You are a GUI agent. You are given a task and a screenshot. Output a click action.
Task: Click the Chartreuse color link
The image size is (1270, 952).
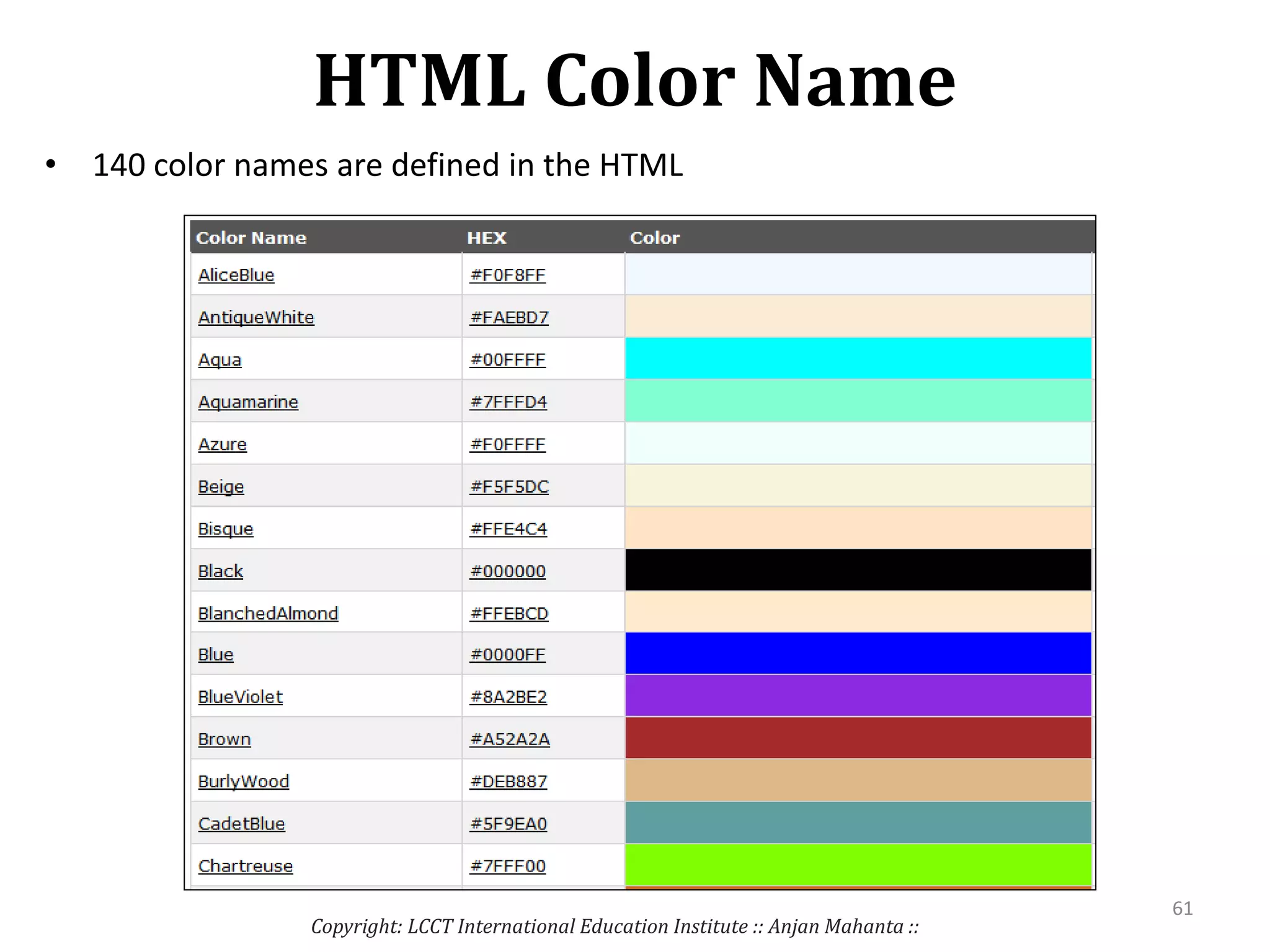(x=246, y=866)
